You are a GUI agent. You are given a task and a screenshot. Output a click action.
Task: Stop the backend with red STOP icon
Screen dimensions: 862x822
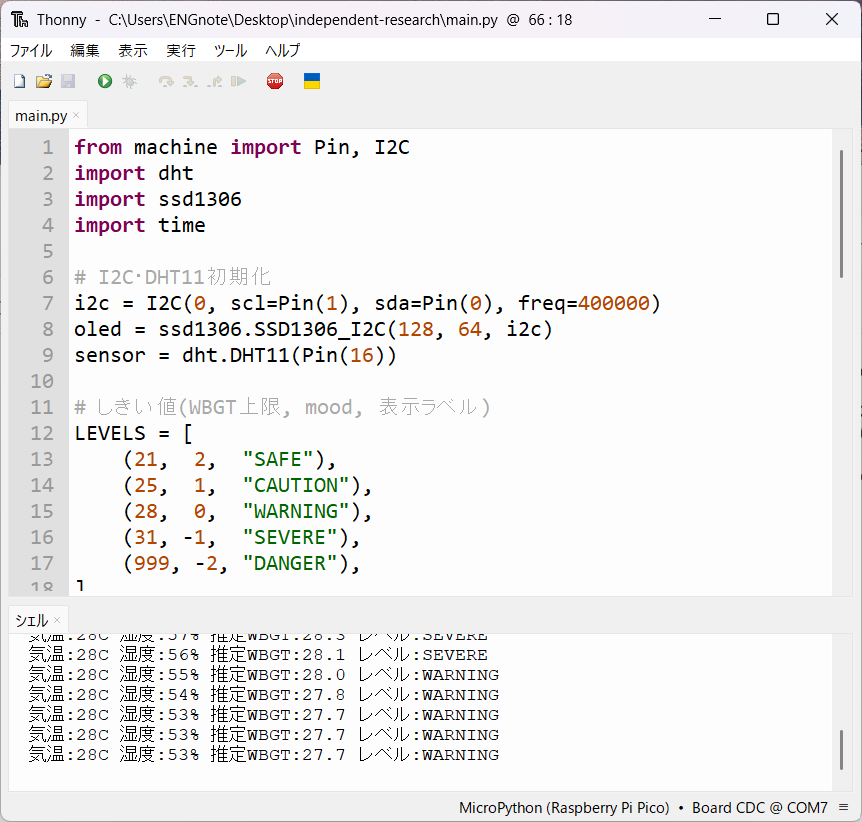275,81
